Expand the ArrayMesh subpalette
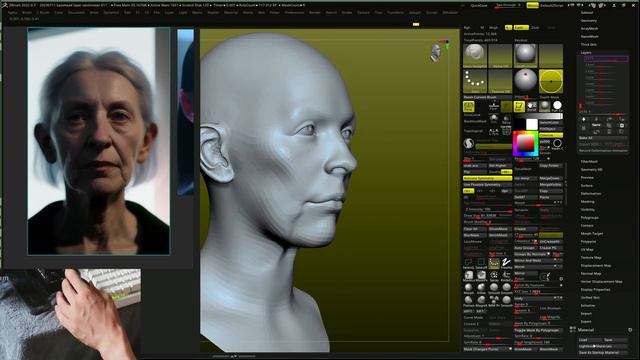The width and height of the screenshot is (640, 360). [589, 29]
